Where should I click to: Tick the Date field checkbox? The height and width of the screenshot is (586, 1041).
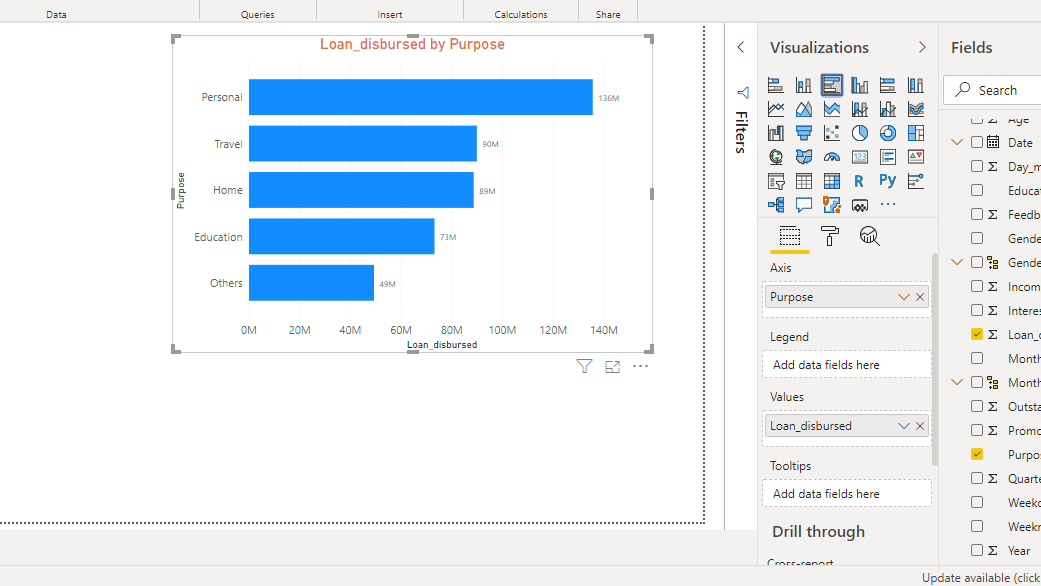click(x=977, y=142)
